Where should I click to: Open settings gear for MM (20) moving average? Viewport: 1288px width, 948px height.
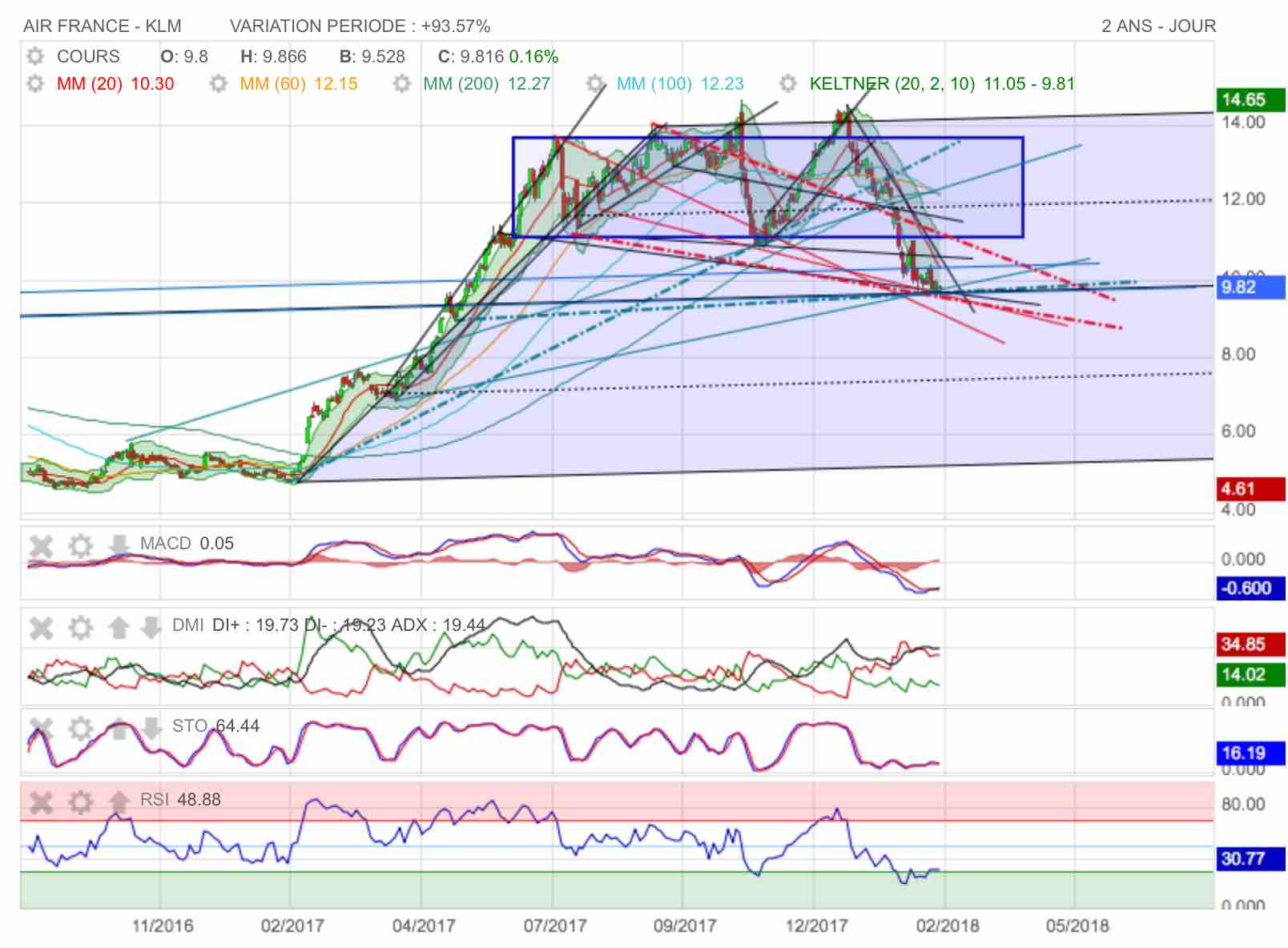tap(34, 84)
